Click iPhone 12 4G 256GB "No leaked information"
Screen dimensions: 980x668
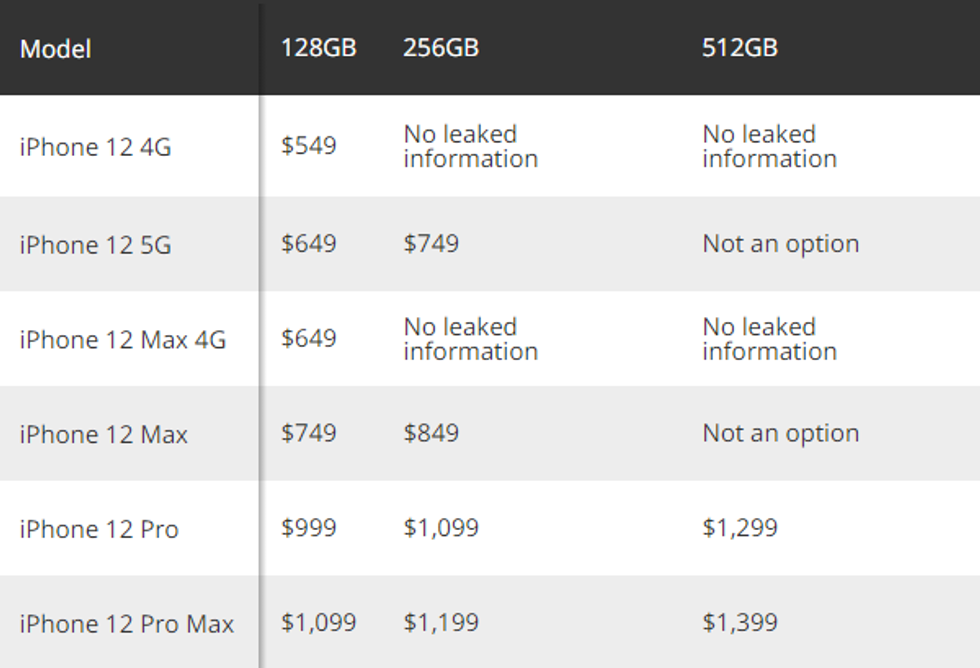[x=470, y=146]
